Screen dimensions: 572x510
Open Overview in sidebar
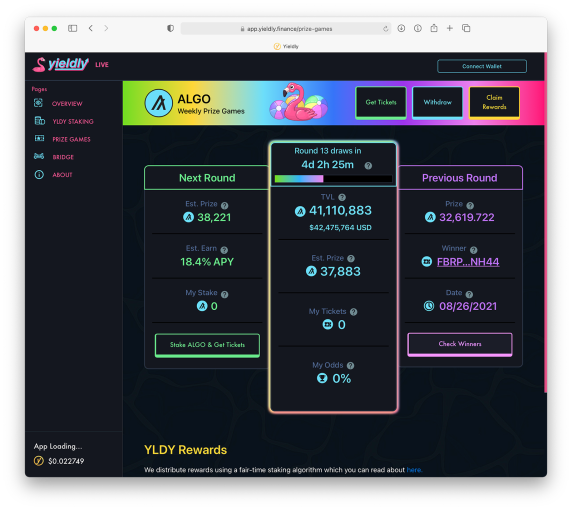[x=67, y=104]
